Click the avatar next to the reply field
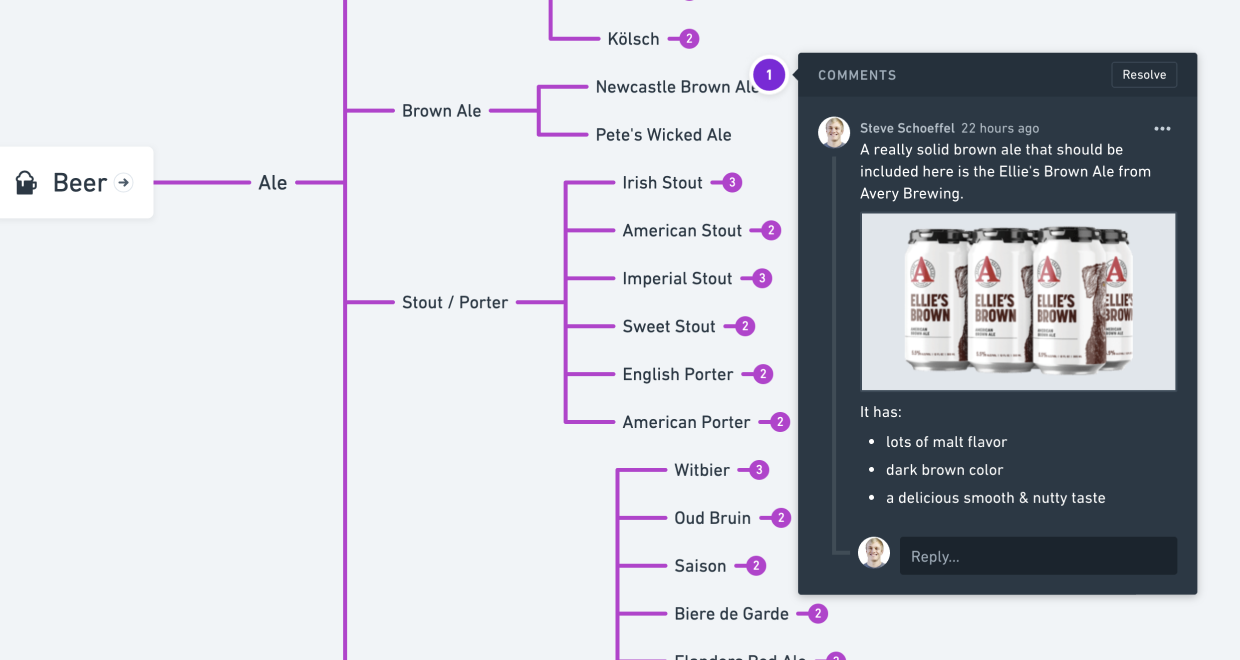Viewport: 1240px width, 660px height. coord(874,553)
